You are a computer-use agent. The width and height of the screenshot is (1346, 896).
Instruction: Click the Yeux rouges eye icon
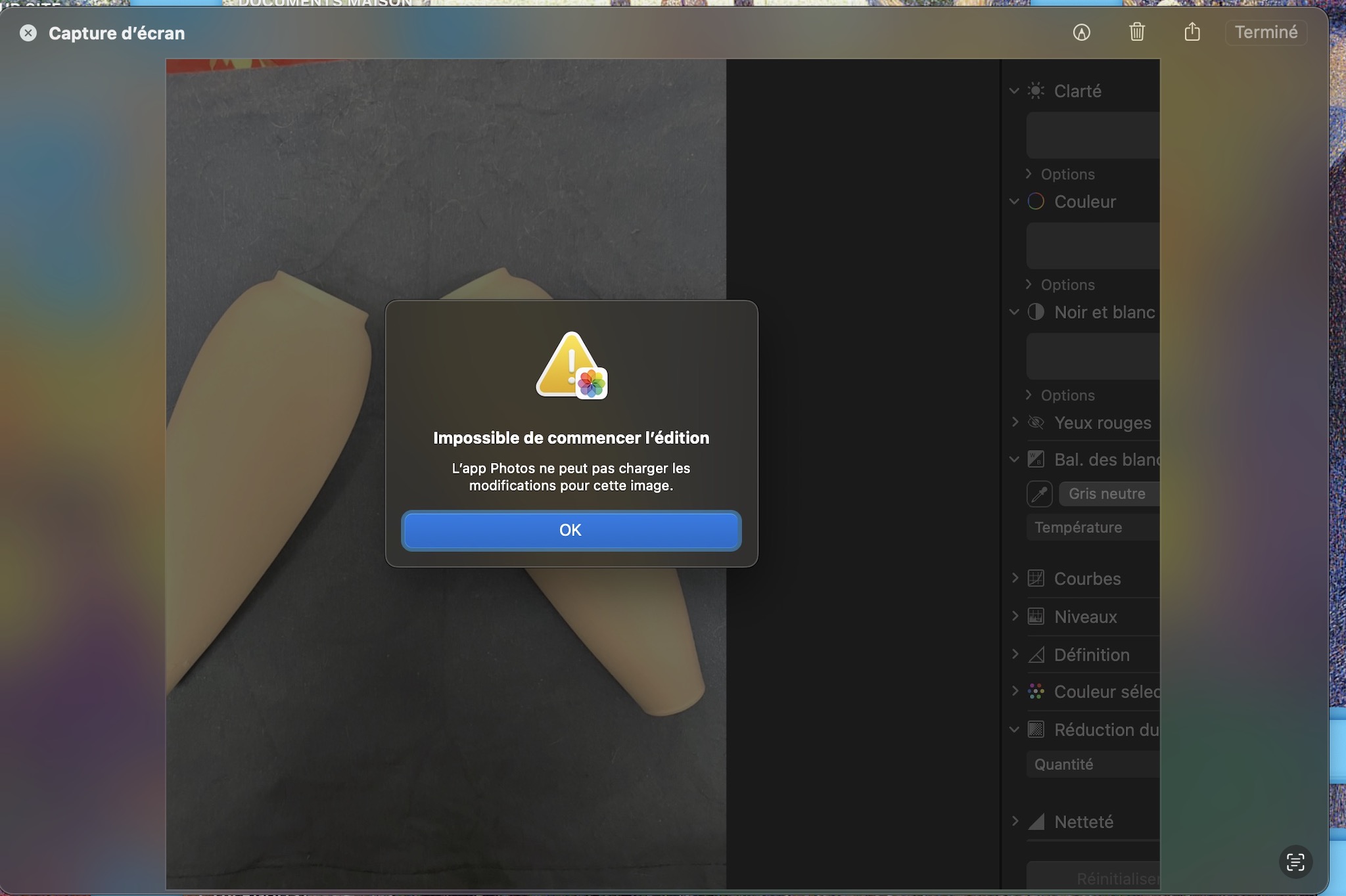click(x=1036, y=422)
